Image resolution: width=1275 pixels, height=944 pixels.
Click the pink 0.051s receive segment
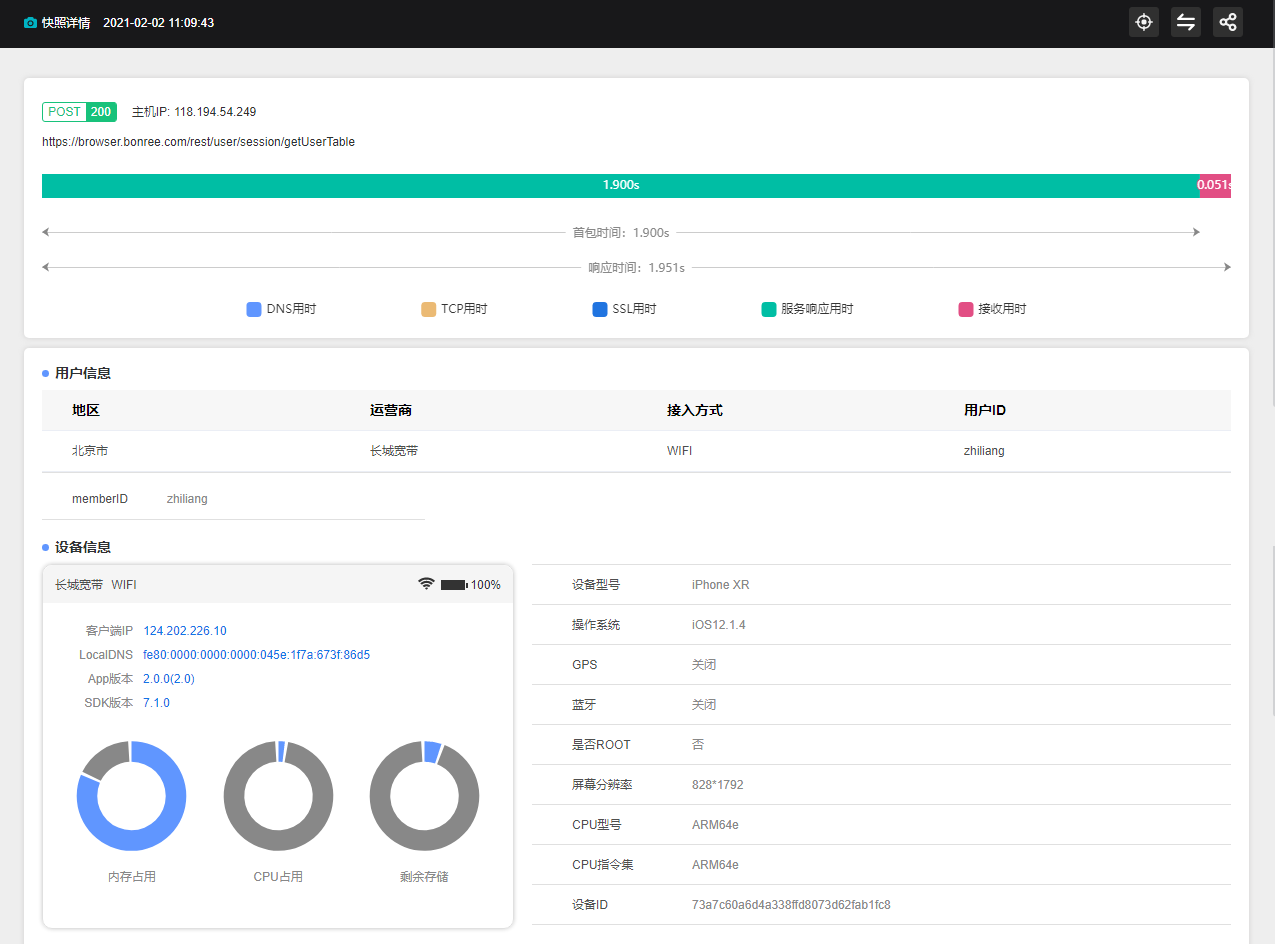(1214, 186)
